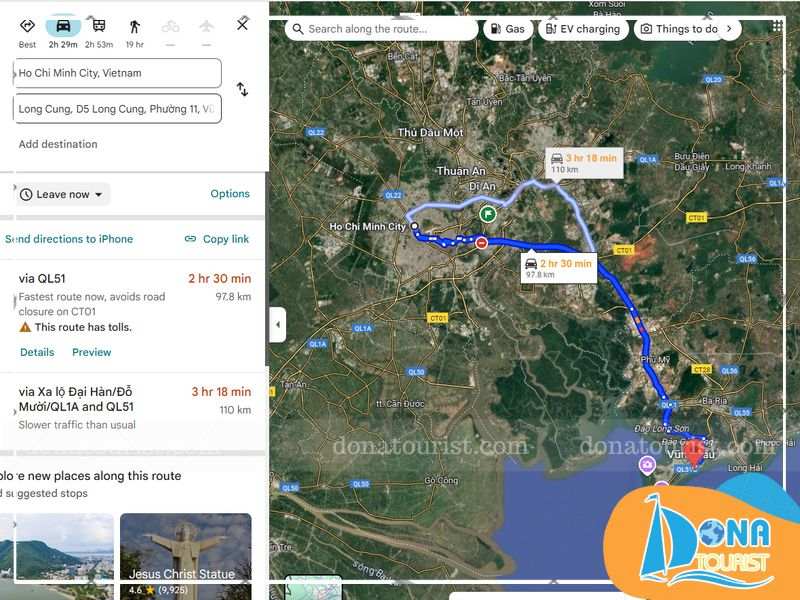Screen dimensions: 800x600
Task: Select the flights airplane mode
Action: 206,26
